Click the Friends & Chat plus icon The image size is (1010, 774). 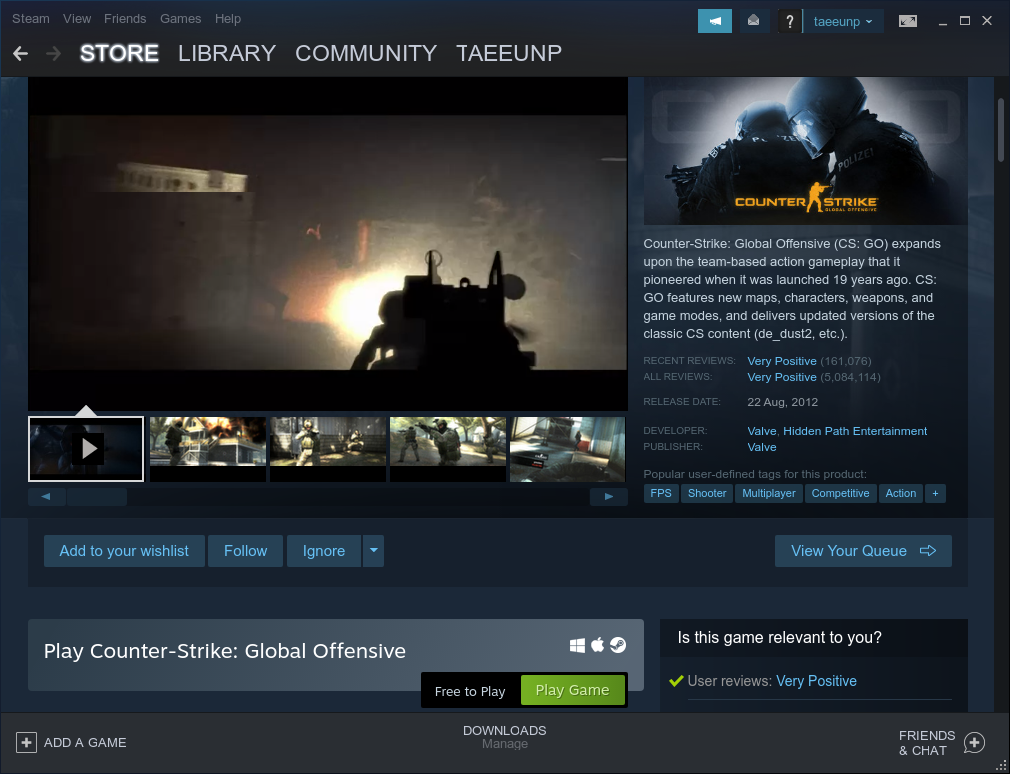point(974,743)
